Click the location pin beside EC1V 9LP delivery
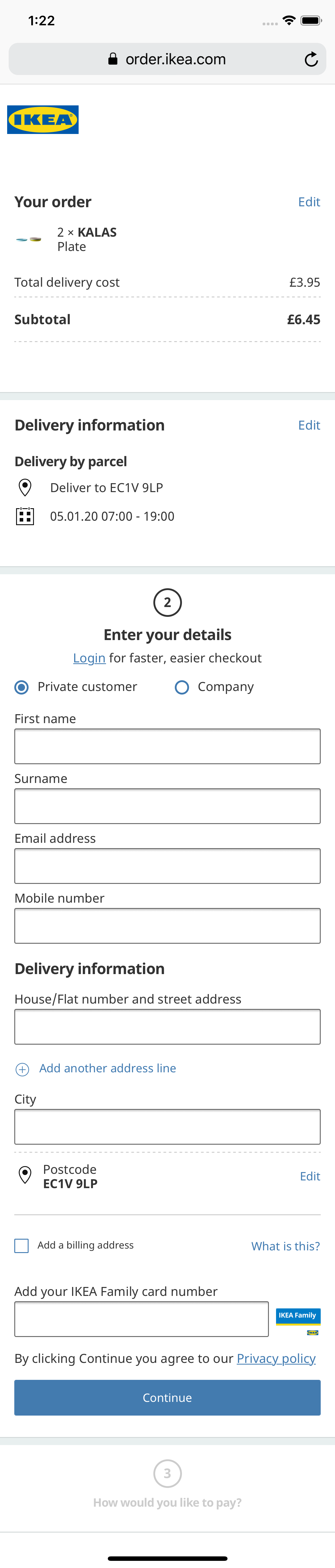This screenshot has width=335, height=1568. pos(26,487)
